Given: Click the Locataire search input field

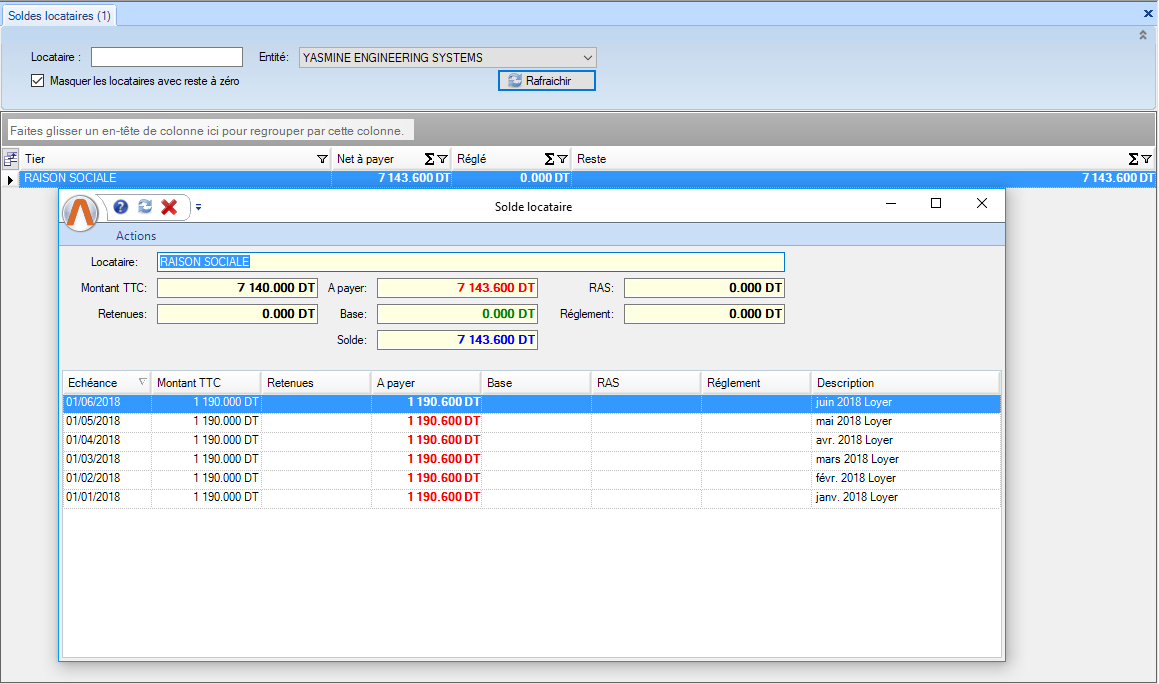Looking at the screenshot, I should pos(167,57).
